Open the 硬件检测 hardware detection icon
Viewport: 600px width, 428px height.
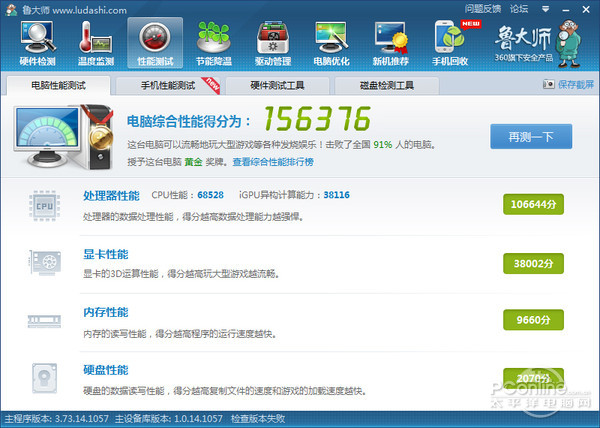[38, 43]
